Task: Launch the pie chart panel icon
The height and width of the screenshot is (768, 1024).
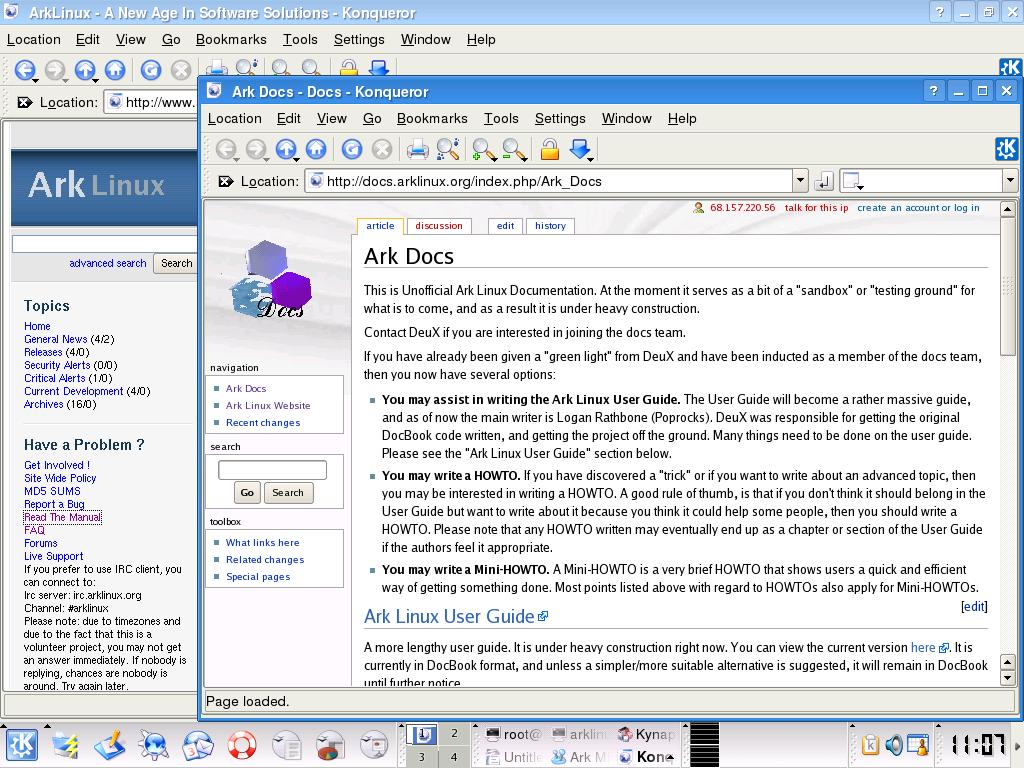Action: coord(330,745)
